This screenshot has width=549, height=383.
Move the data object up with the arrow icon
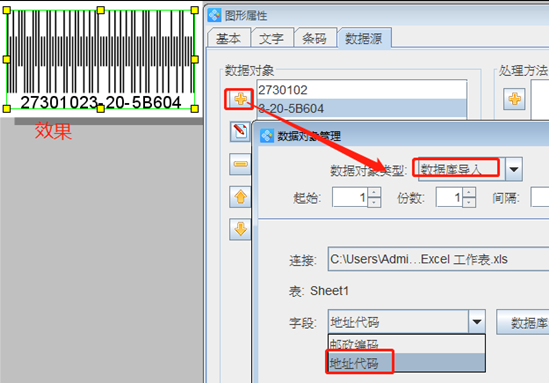(x=240, y=197)
